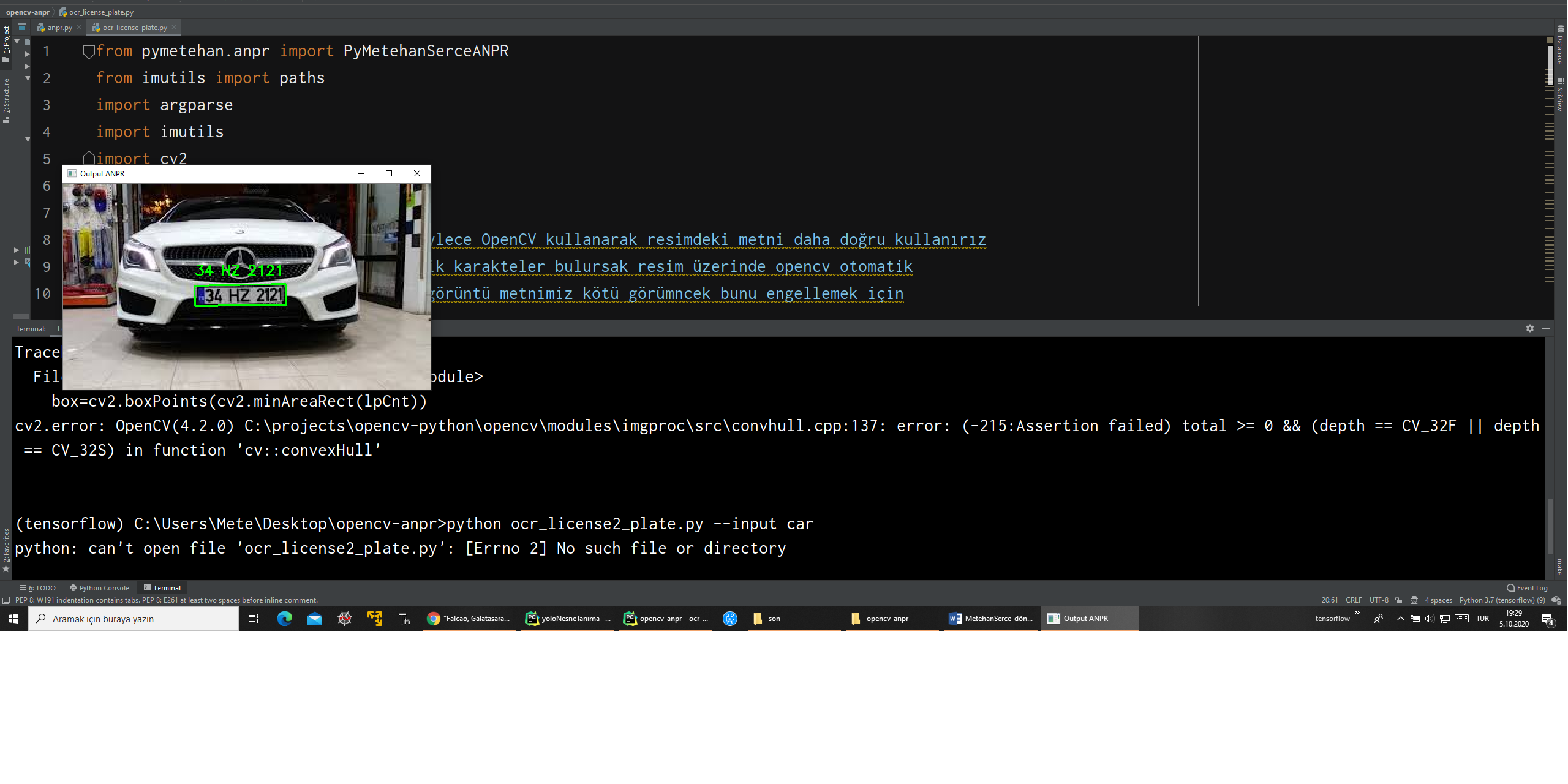Viewport: 1568px width, 784px height.
Task: Click the volume icon in system tray
Action: click(1430, 619)
